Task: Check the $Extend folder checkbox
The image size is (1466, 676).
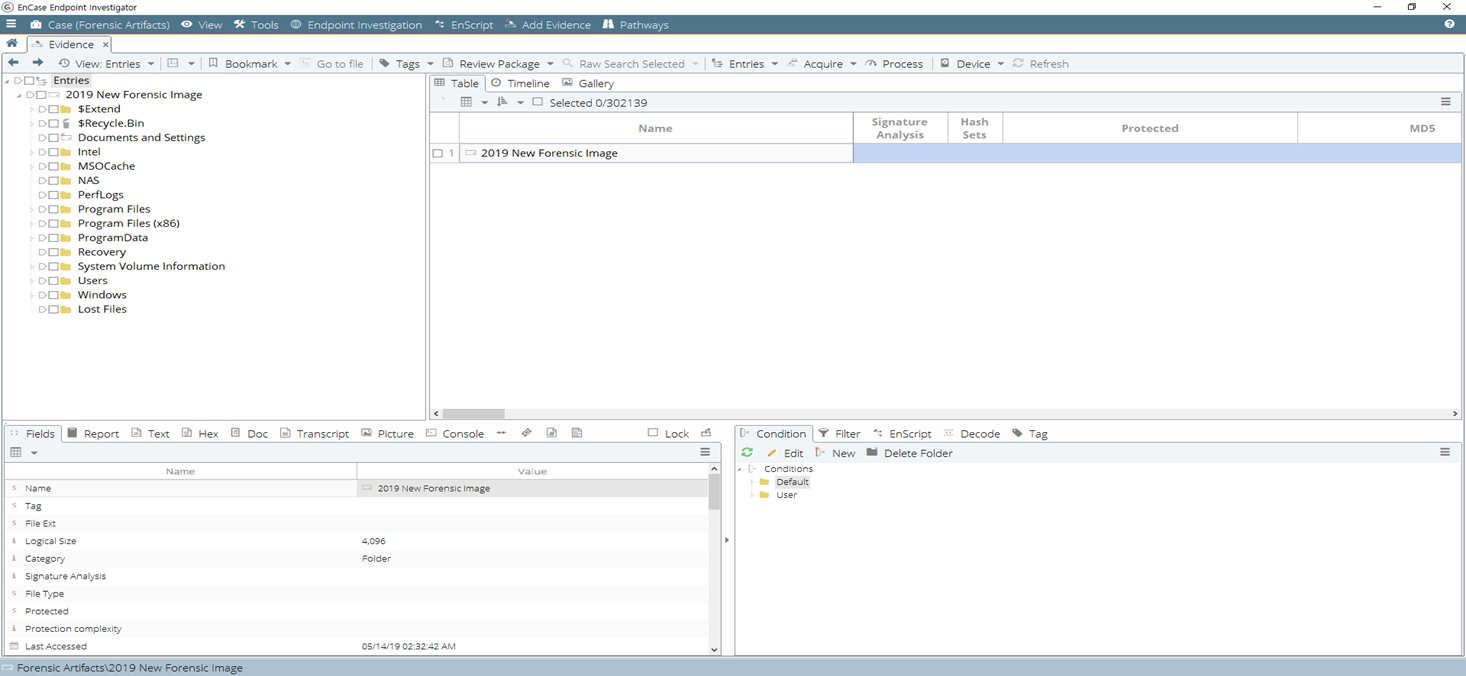Action: click(54, 109)
